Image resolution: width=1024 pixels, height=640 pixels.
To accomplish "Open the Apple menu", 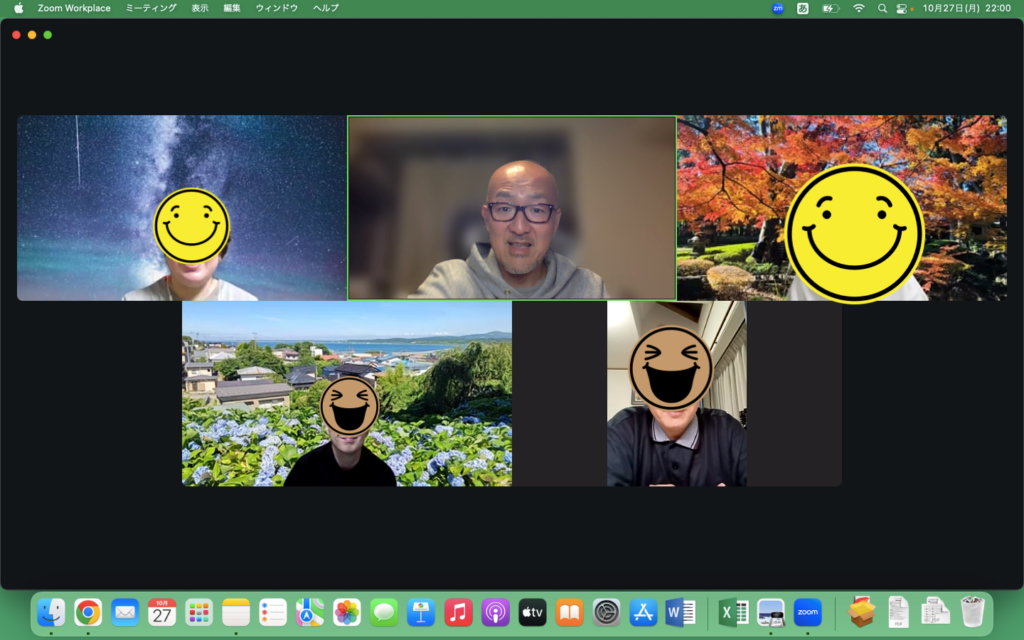I will [x=18, y=8].
